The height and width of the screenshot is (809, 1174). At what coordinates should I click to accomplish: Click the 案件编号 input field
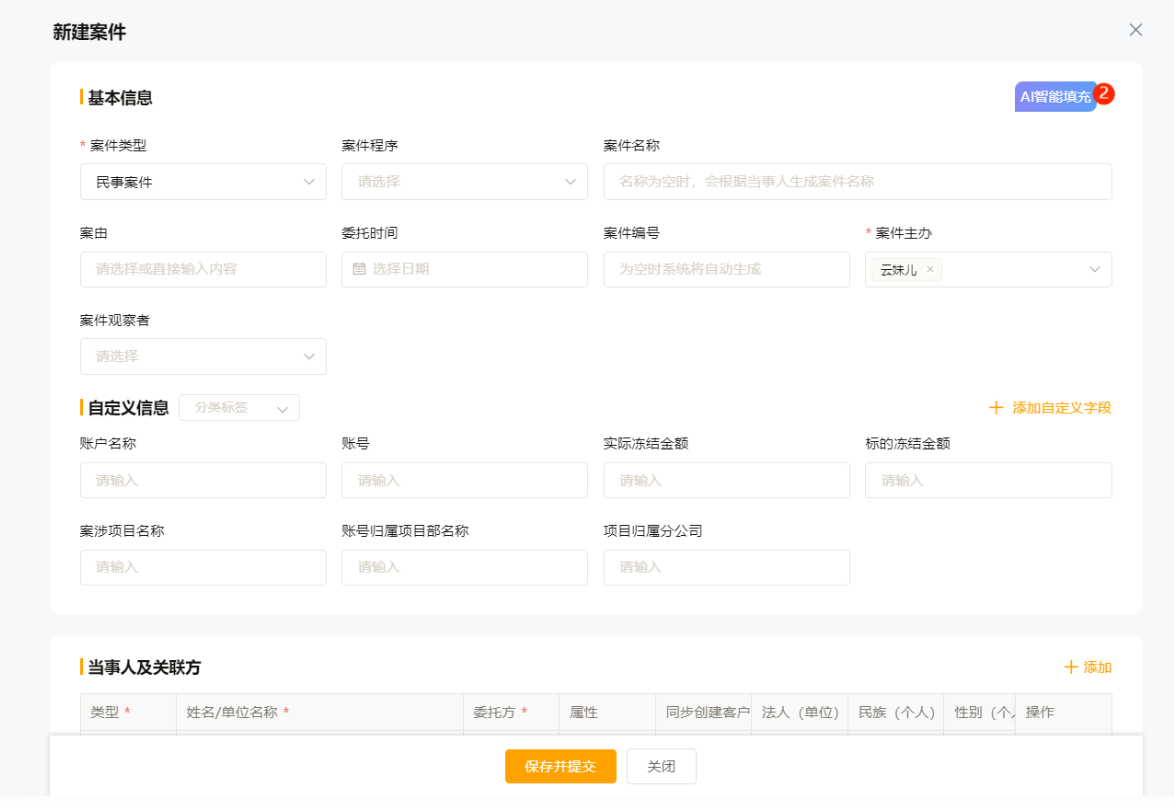(x=726, y=269)
